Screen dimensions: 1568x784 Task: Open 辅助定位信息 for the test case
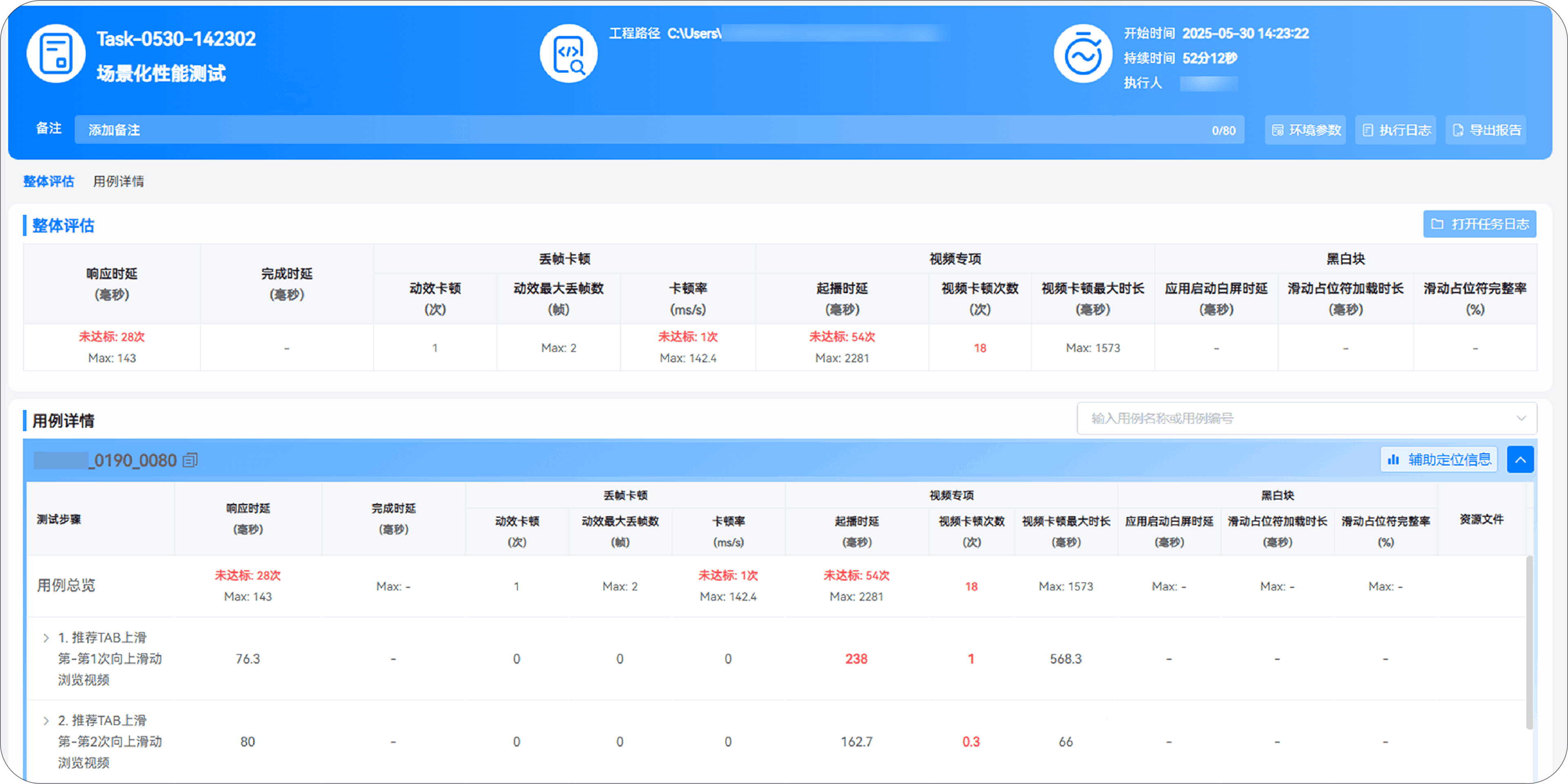[x=1438, y=459]
